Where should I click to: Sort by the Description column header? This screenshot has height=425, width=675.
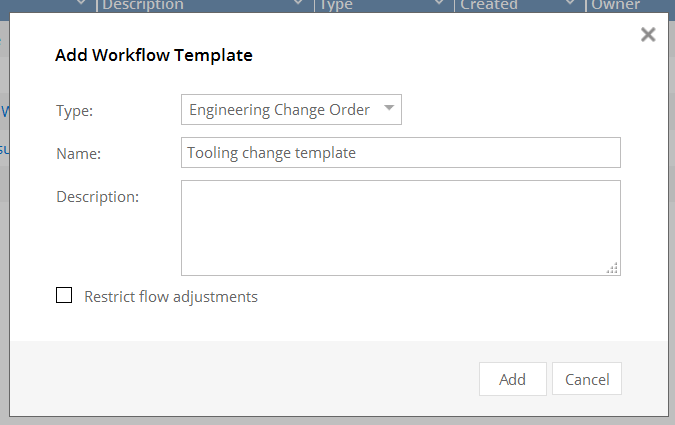pyautogui.click(x=143, y=5)
